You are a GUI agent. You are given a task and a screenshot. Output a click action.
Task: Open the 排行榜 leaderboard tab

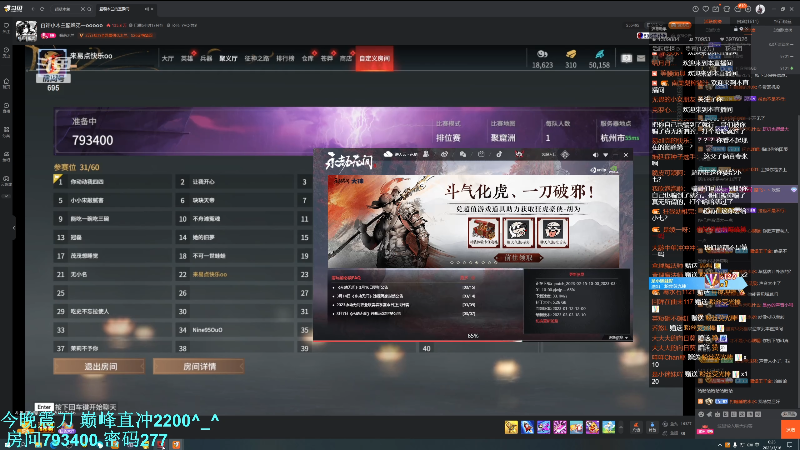click(x=285, y=59)
